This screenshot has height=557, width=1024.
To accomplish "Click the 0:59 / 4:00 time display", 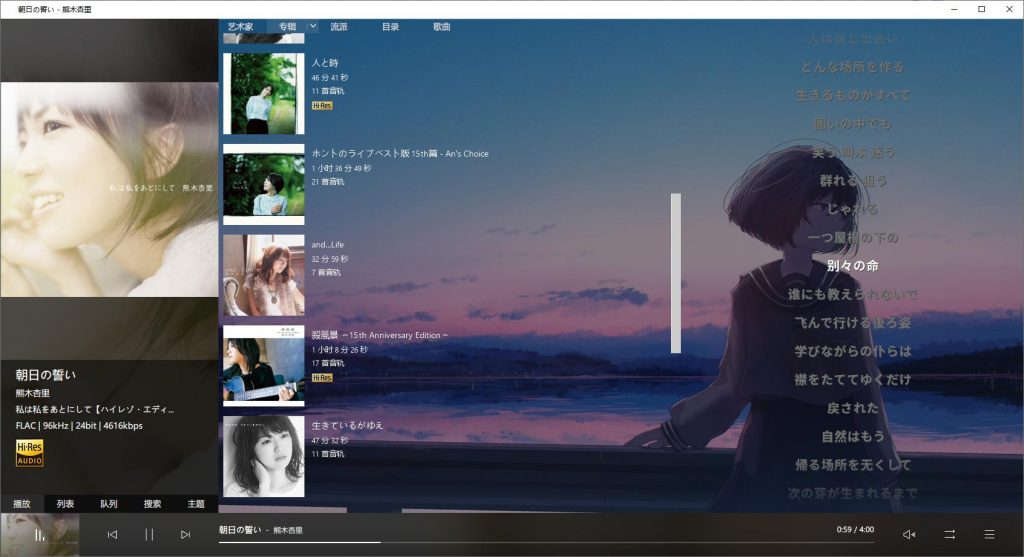I will (x=855, y=530).
